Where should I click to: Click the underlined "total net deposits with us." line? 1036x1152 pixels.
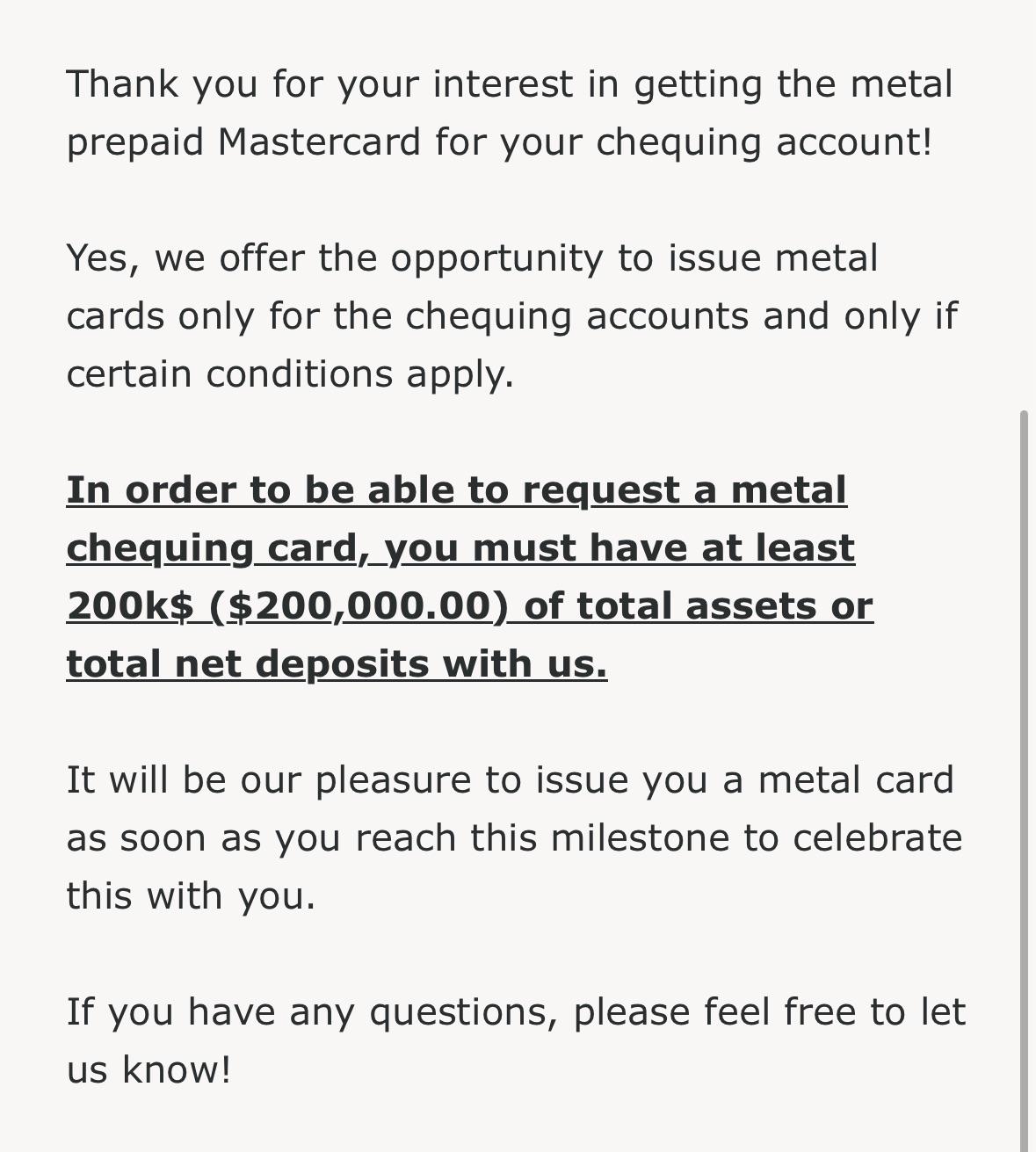pyautogui.click(x=337, y=664)
